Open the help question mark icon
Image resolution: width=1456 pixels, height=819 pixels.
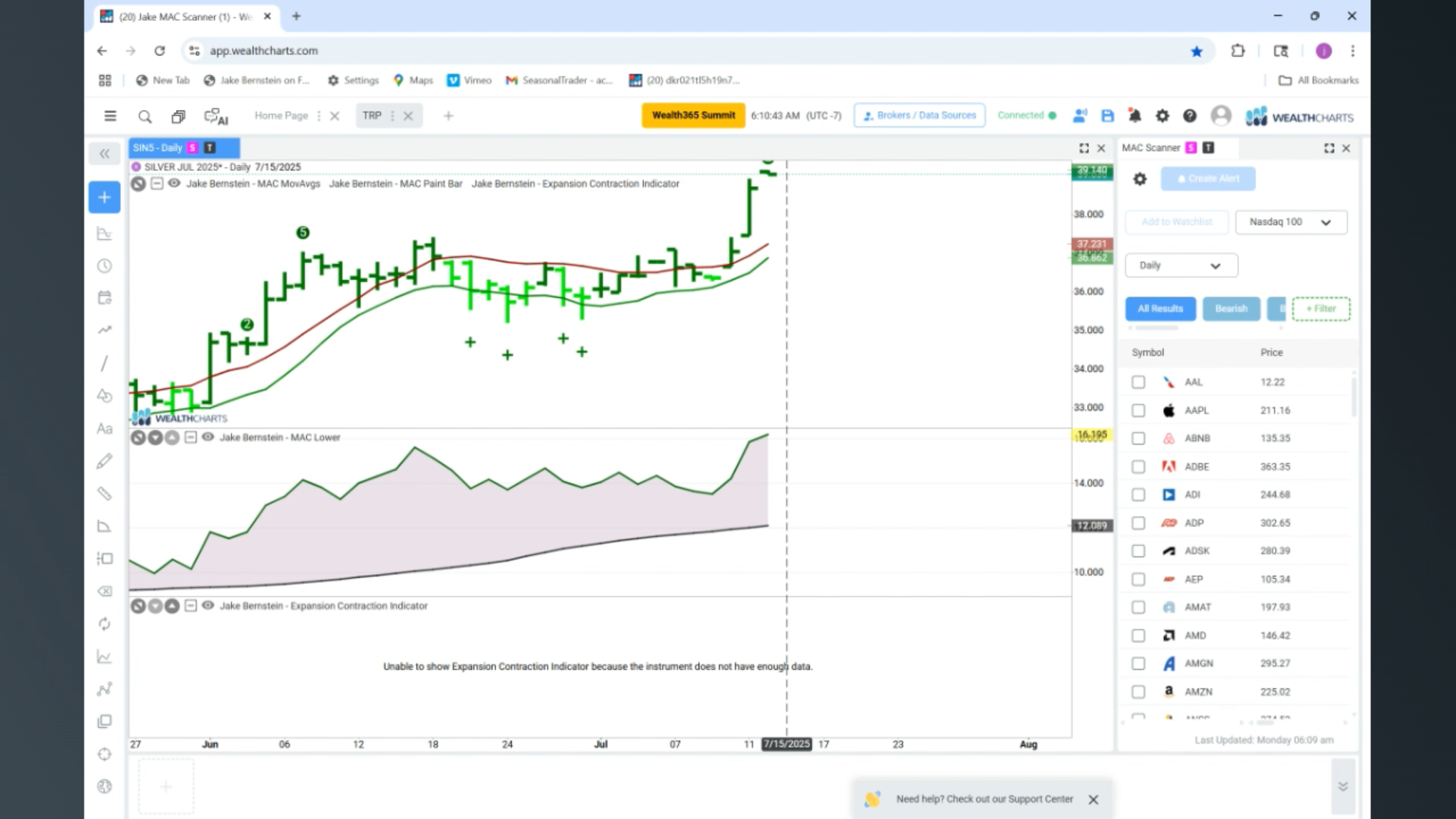click(1190, 116)
